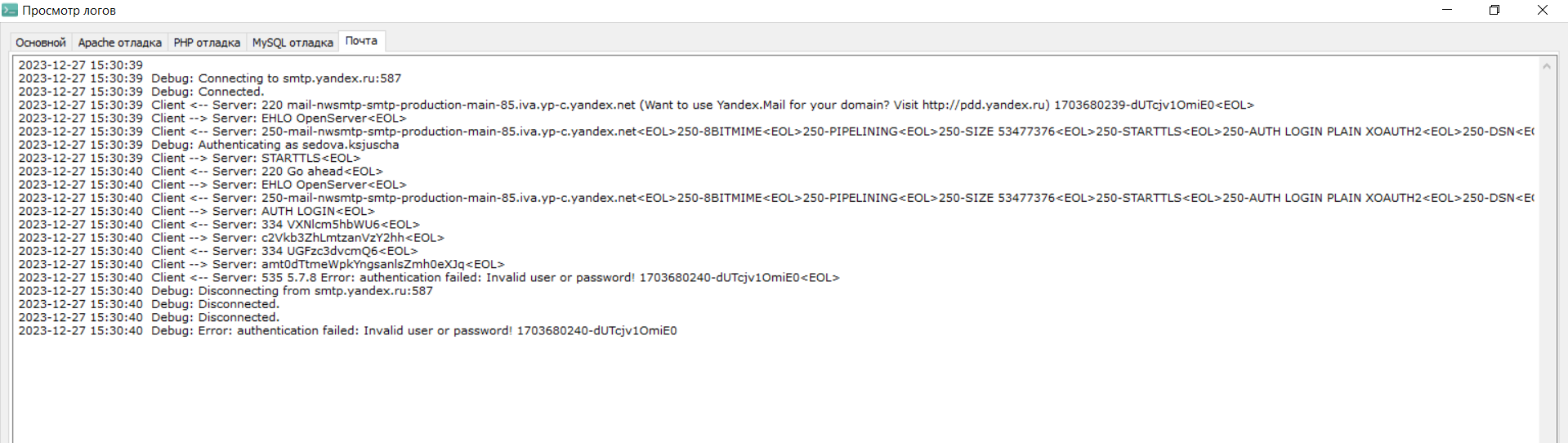Click the 'Connecting to smtp.yandex.ru:587' log line
This screenshot has height=443, width=1568.
(299, 78)
